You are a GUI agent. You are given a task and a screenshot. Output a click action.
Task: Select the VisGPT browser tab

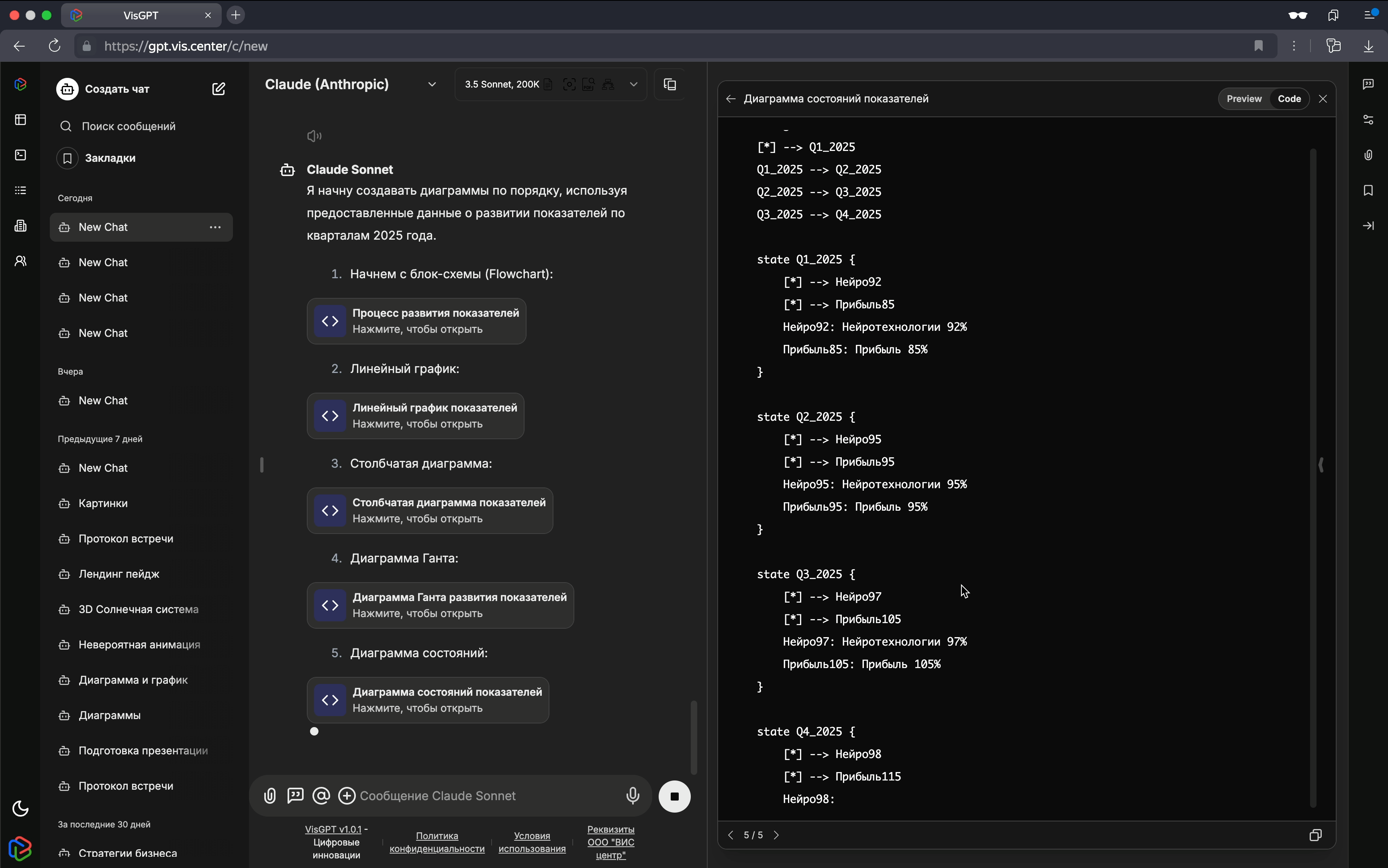pos(141,16)
